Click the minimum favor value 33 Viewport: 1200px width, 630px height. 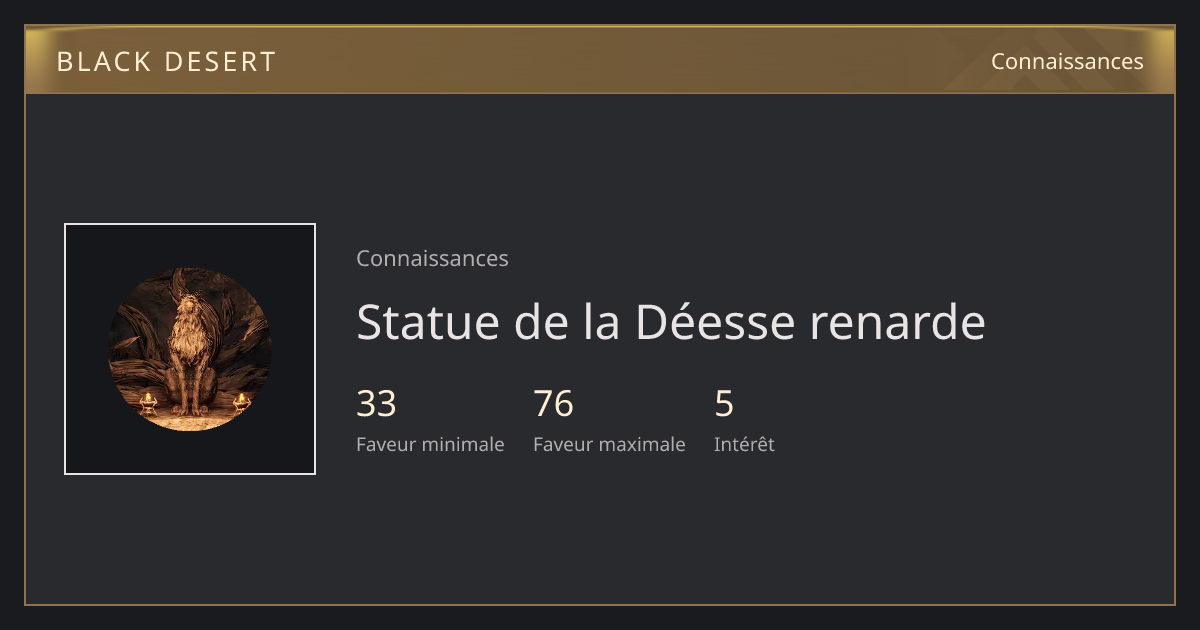tap(376, 404)
